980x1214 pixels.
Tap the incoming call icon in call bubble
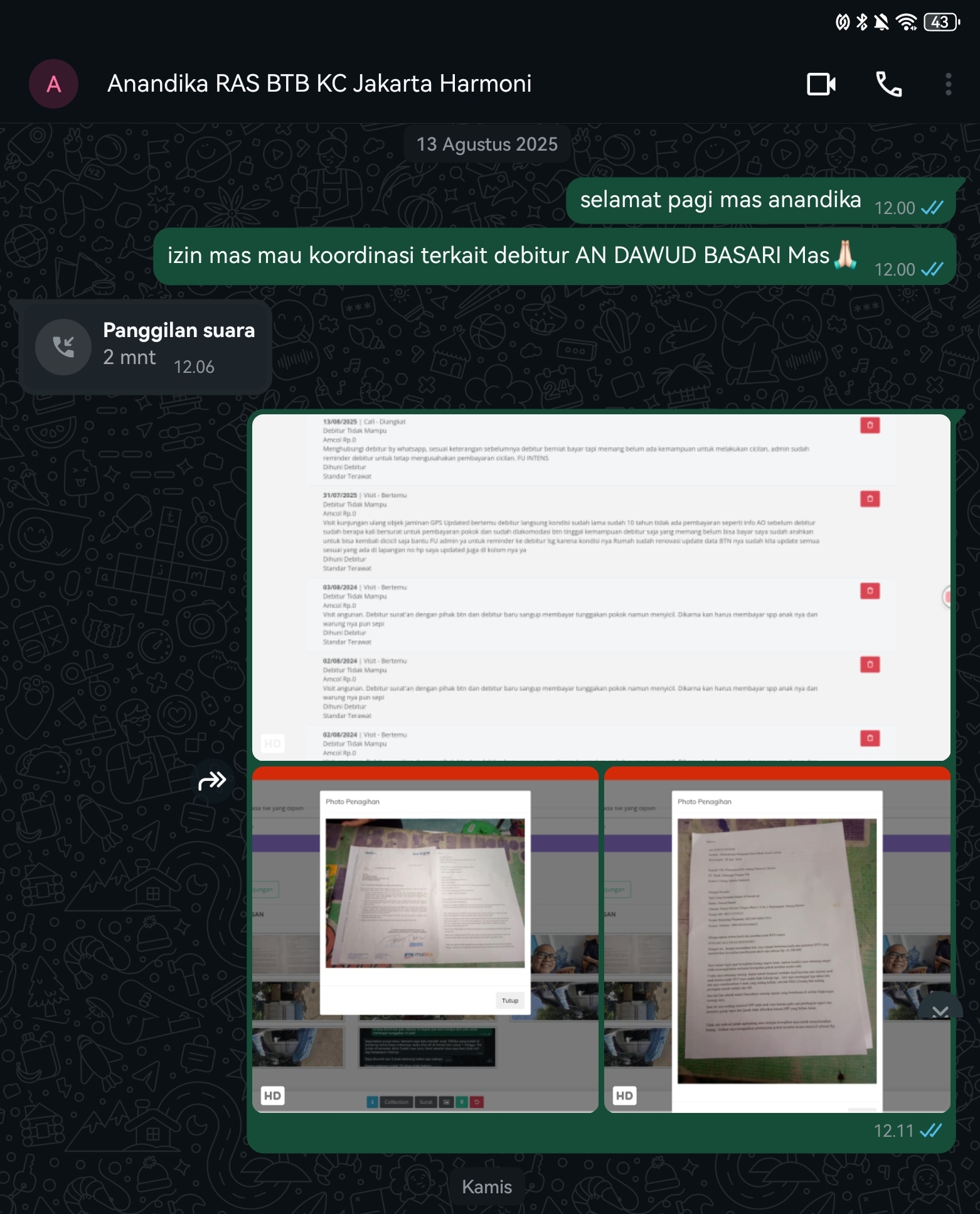point(63,347)
